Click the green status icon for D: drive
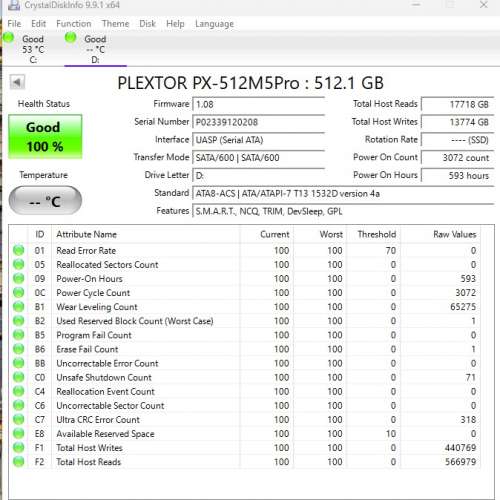This screenshot has width=500, height=500. coord(70,37)
